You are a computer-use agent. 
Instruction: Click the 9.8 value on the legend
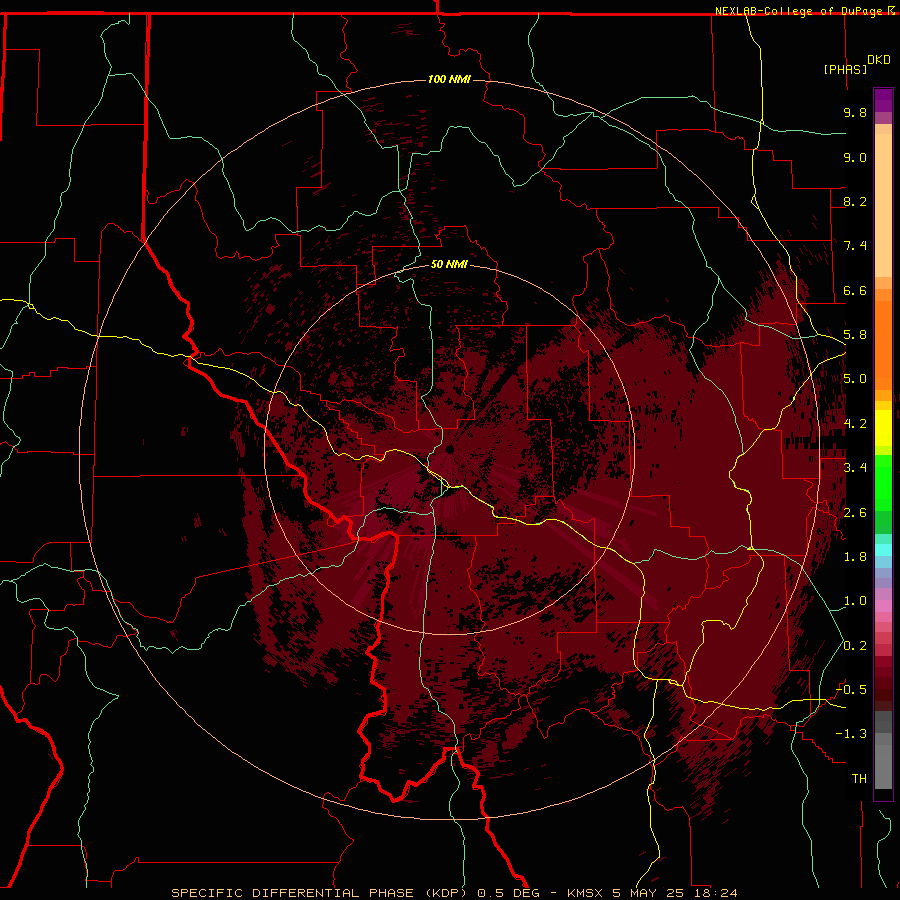(855, 112)
